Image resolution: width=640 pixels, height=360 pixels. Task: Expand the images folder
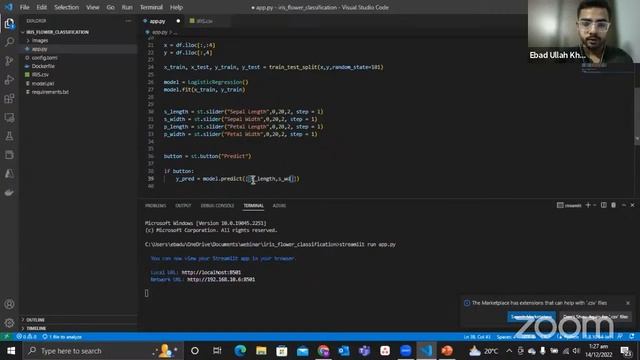click(40, 40)
